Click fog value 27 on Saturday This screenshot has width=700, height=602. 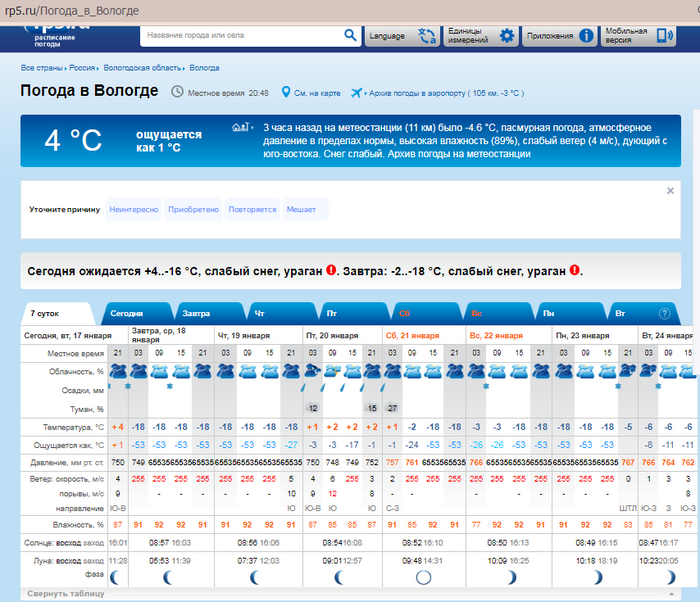pos(392,408)
